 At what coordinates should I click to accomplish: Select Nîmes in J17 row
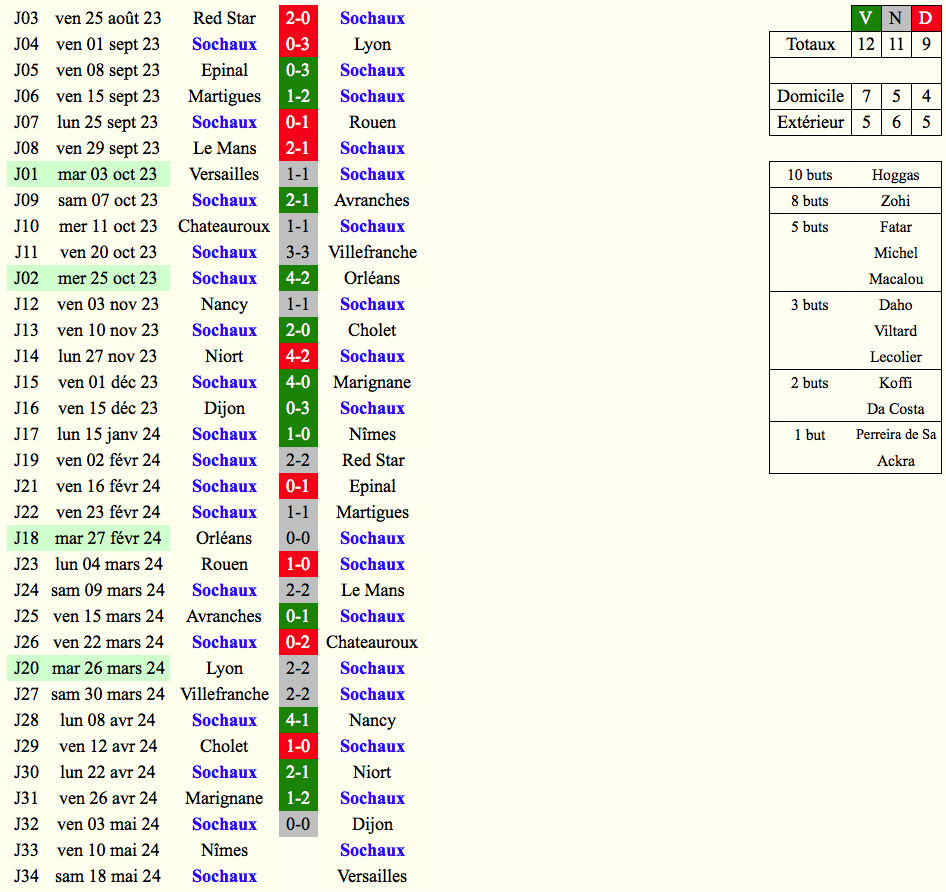click(372, 435)
